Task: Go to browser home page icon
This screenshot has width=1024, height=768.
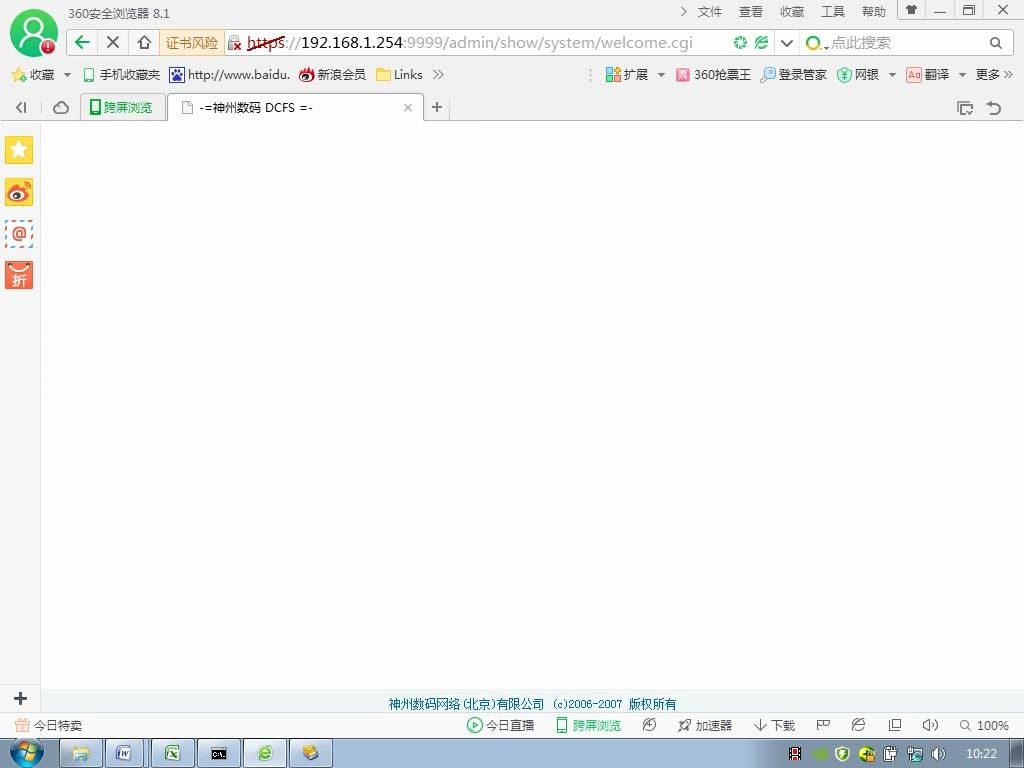Action: tap(144, 42)
